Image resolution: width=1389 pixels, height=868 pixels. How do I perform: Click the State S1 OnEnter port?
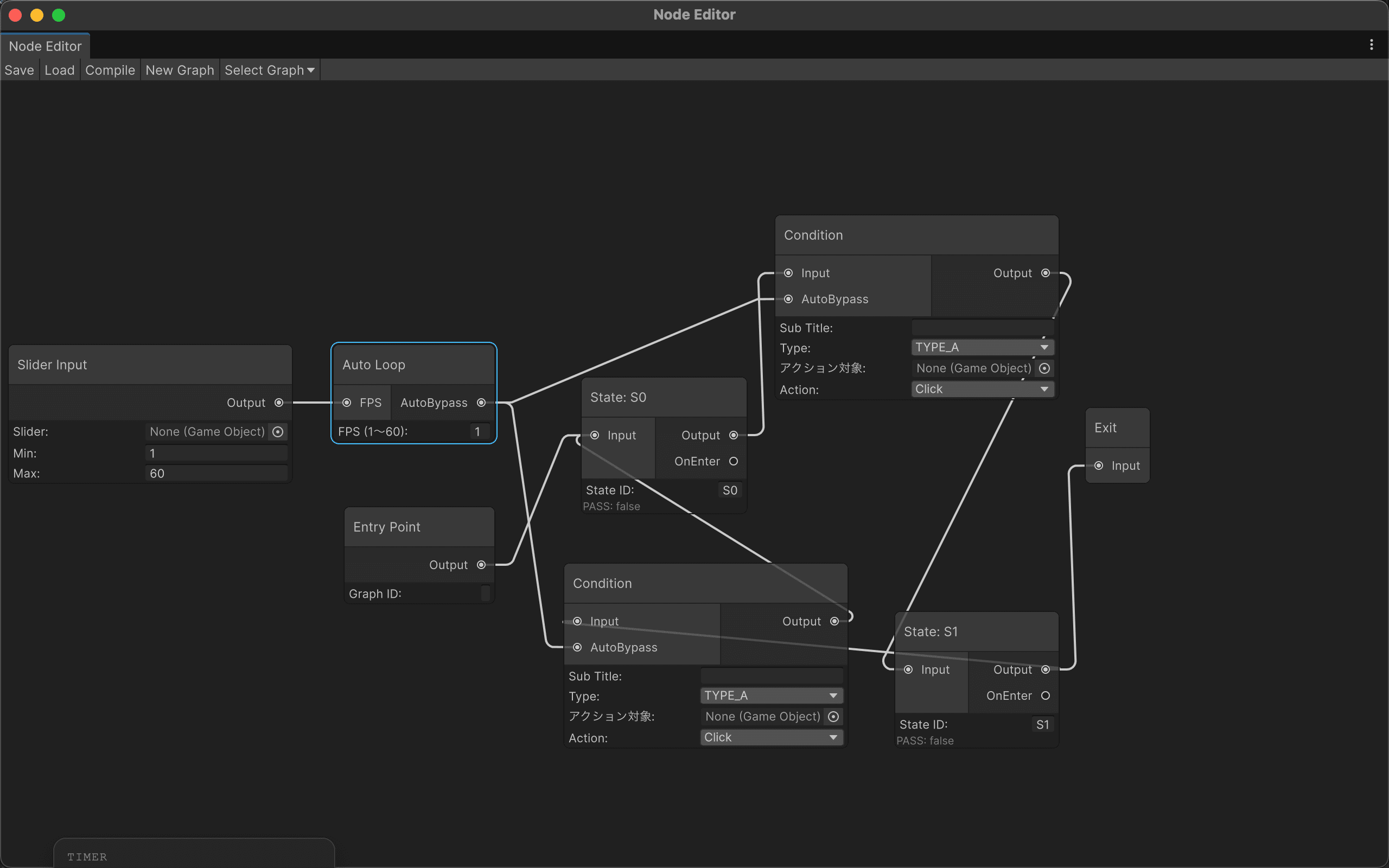pyautogui.click(x=1046, y=695)
